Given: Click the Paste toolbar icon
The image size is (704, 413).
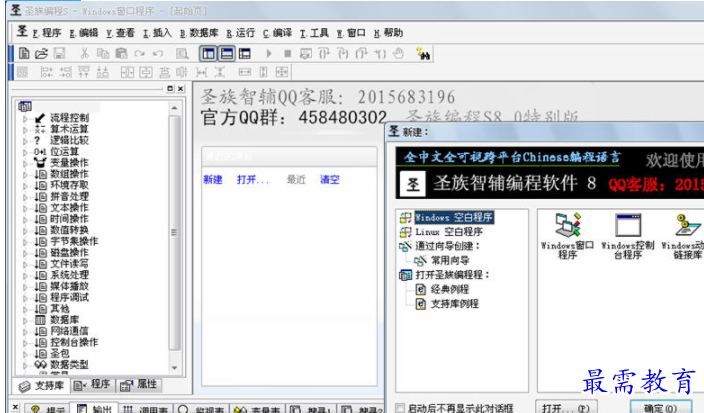Looking at the screenshot, I should [121, 54].
